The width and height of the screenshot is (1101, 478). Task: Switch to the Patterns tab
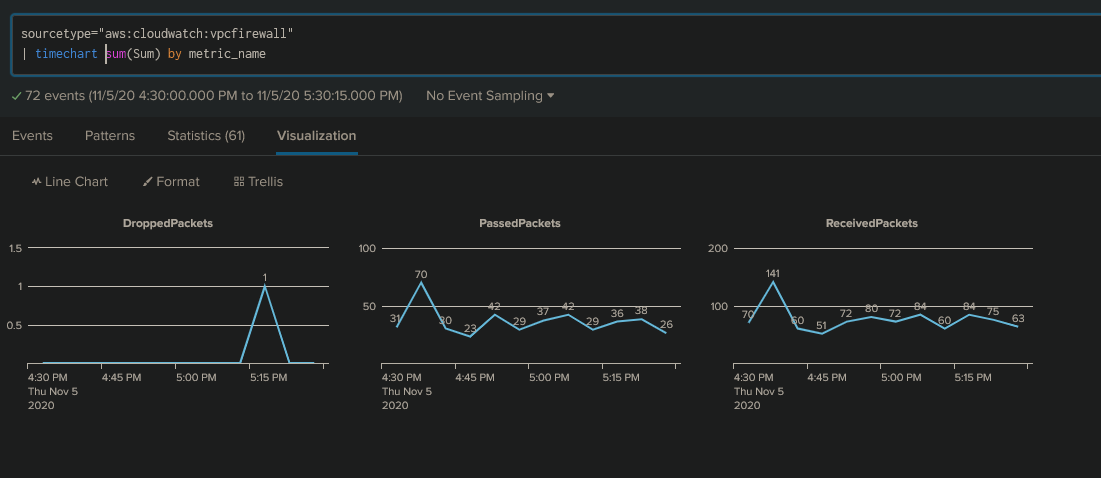tap(110, 135)
